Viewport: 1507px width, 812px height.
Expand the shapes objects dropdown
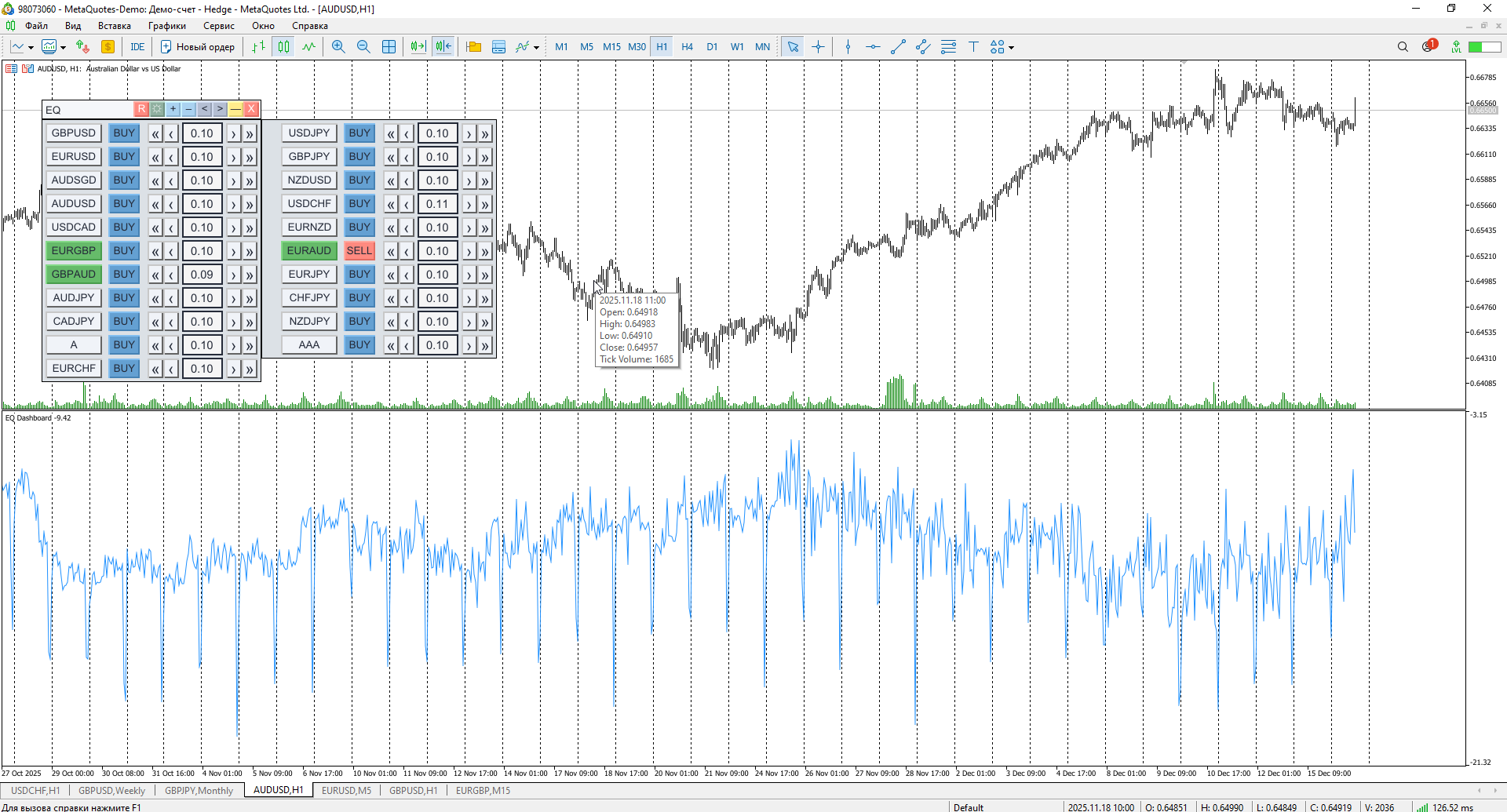1011,48
